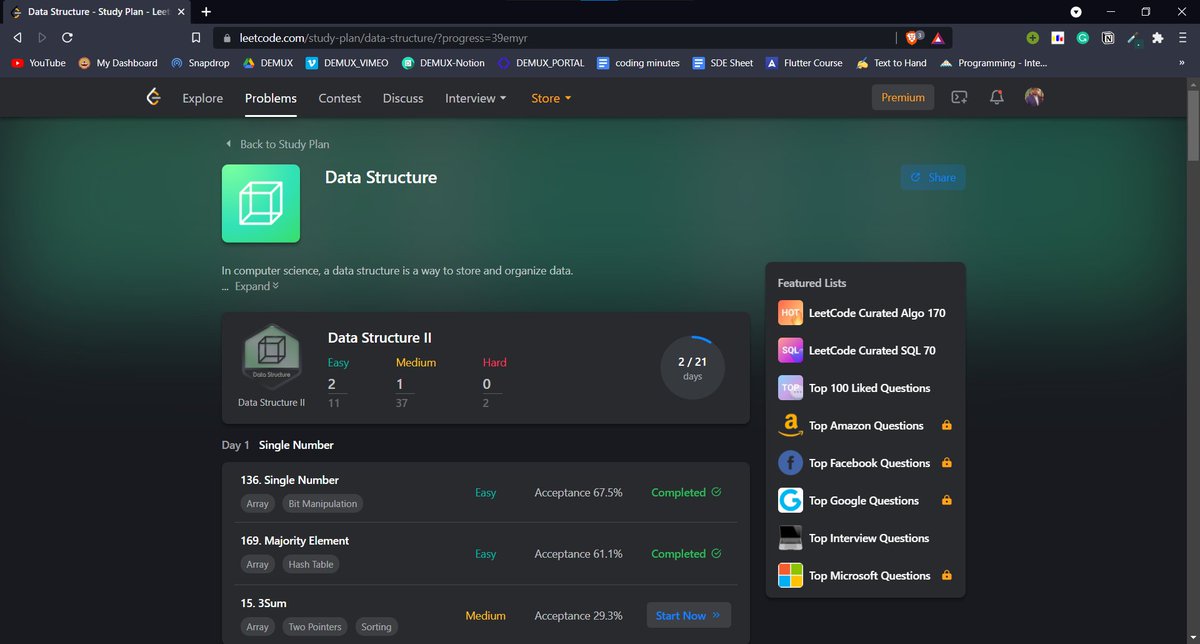1200x644 pixels.
Task: Bookmark this page icon in address bar
Action: pyautogui.click(x=196, y=37)
